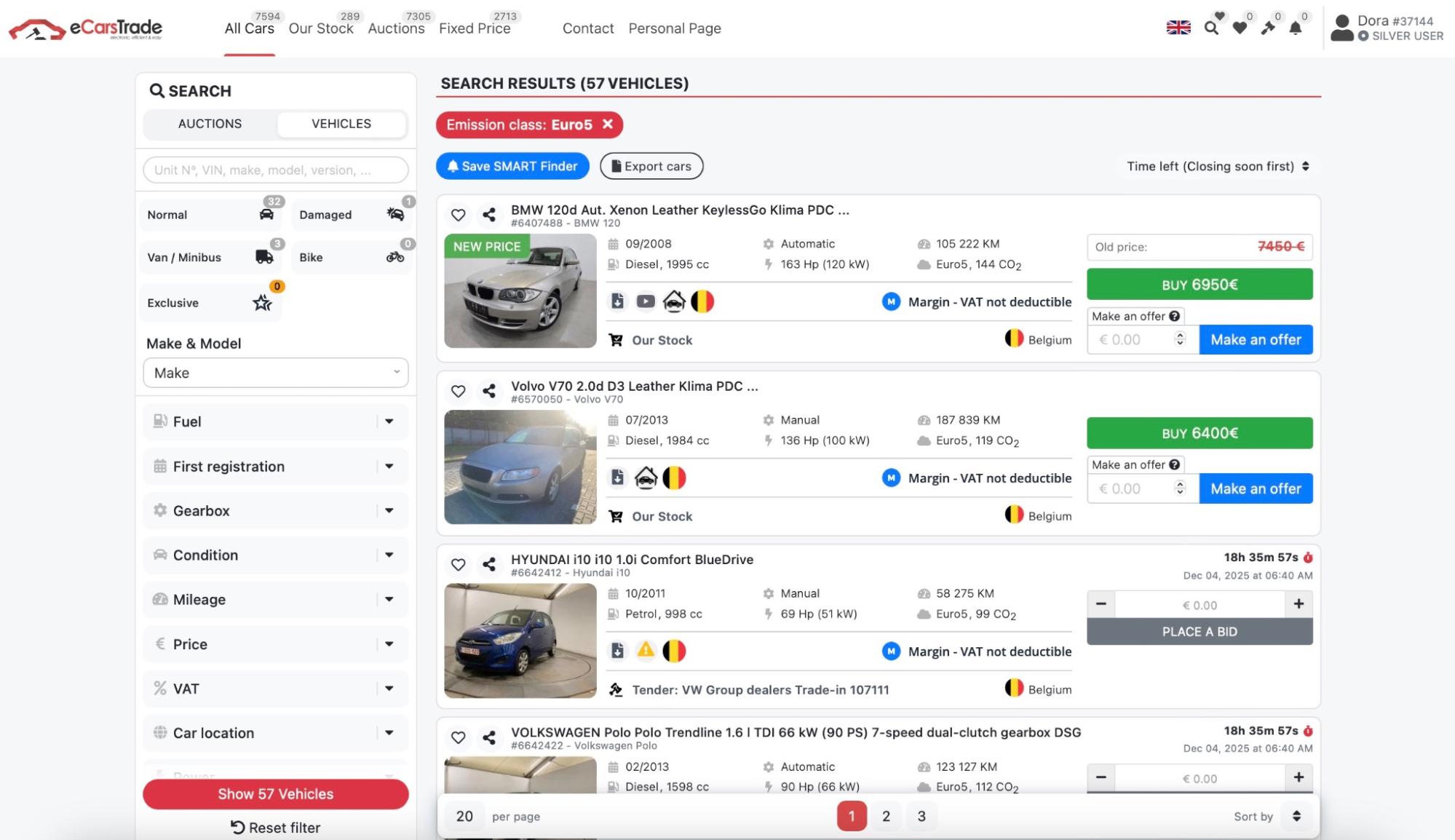The image size is (1455, 840).
Task: Toggle the Damaged vehicle type filter
Action: click(x=352, y=215)
